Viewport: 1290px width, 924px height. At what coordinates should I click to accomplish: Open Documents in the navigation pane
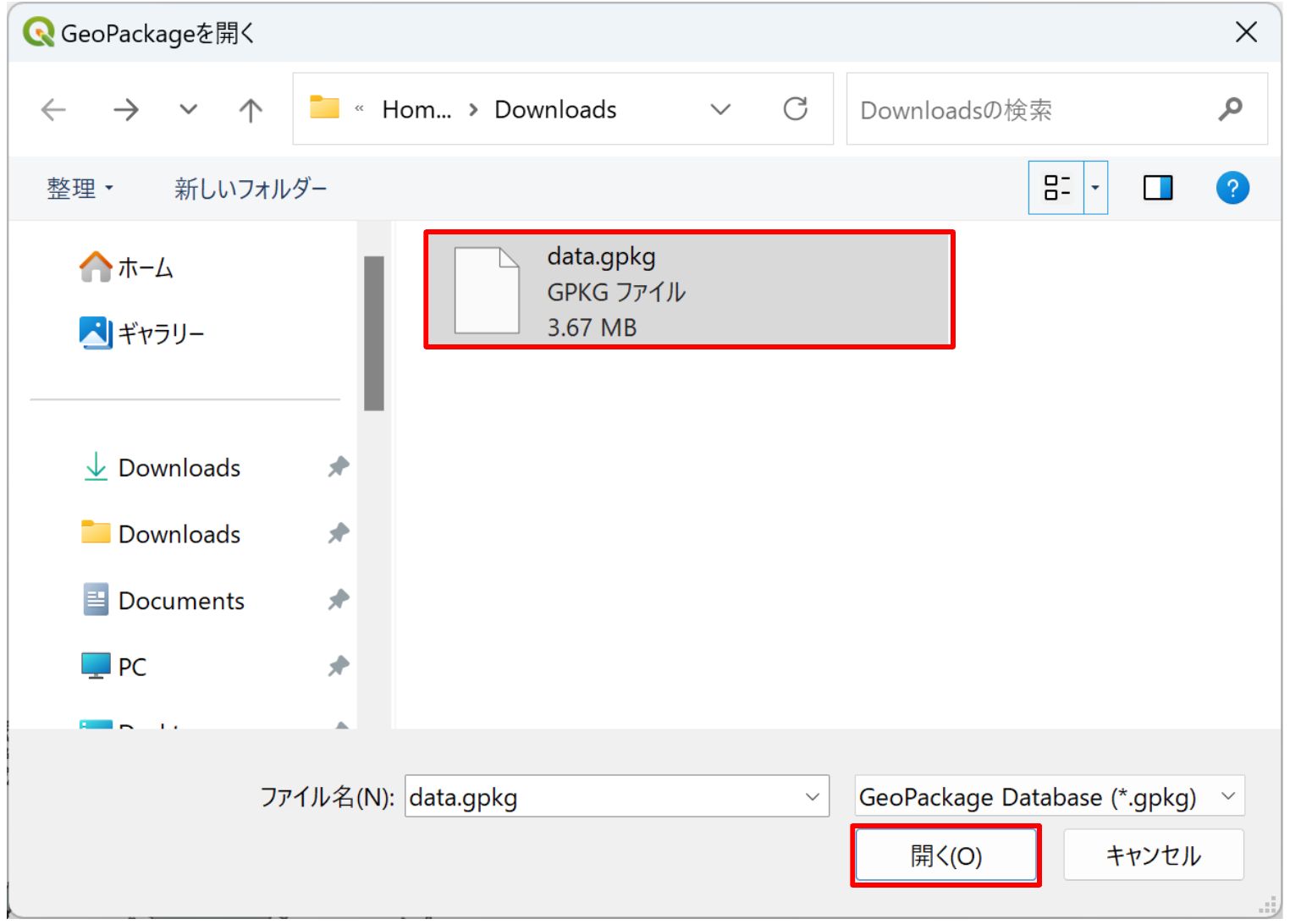pyautogui.click(x=164, y=601)
